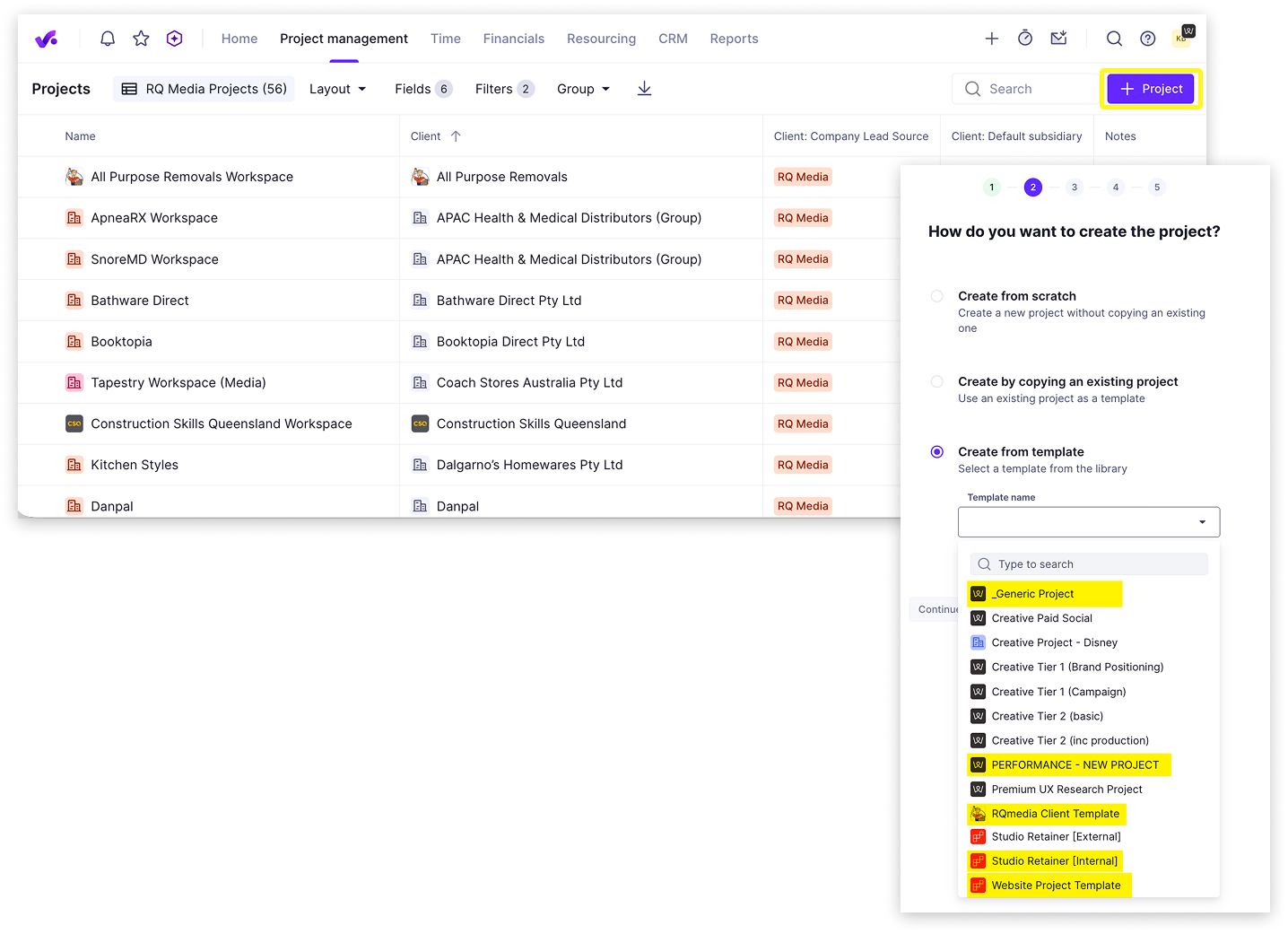Click Client: Company Lead Source column header
Viewport: 1288px width, 934px height.
coord(851,136)
